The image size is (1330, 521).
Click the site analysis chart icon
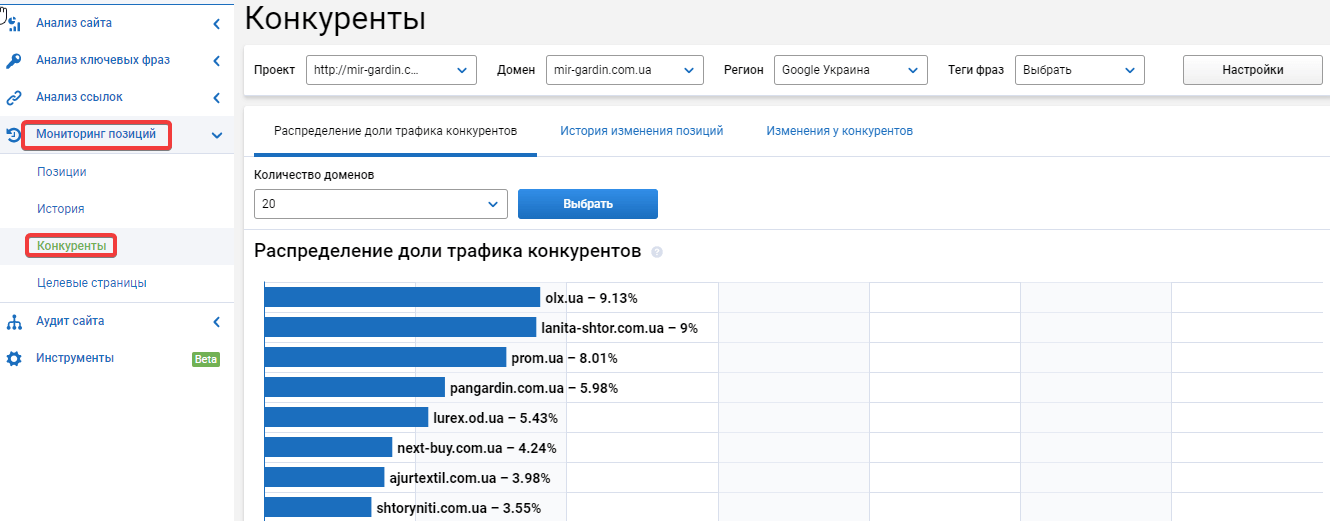click(14, 23)
